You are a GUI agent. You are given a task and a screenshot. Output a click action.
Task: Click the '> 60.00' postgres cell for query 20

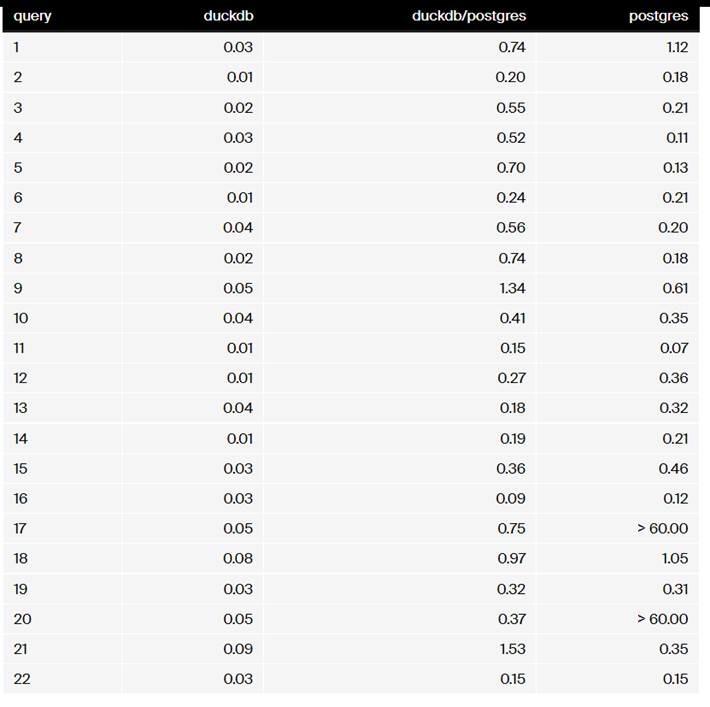[662, 619]
